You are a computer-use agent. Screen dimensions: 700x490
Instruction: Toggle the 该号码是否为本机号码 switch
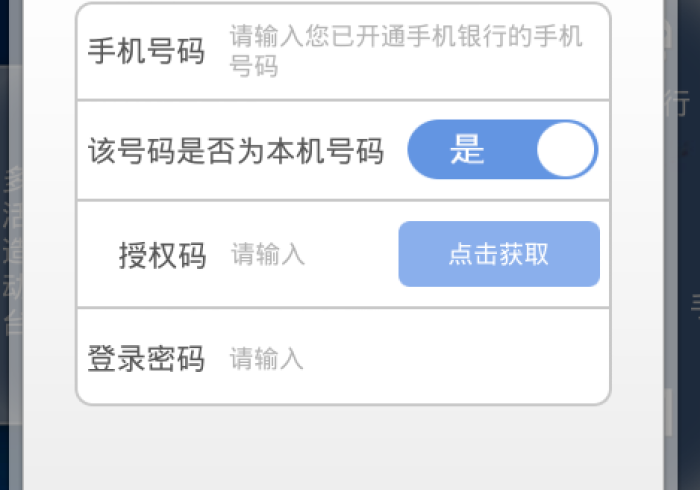click(x=502, y=150)
